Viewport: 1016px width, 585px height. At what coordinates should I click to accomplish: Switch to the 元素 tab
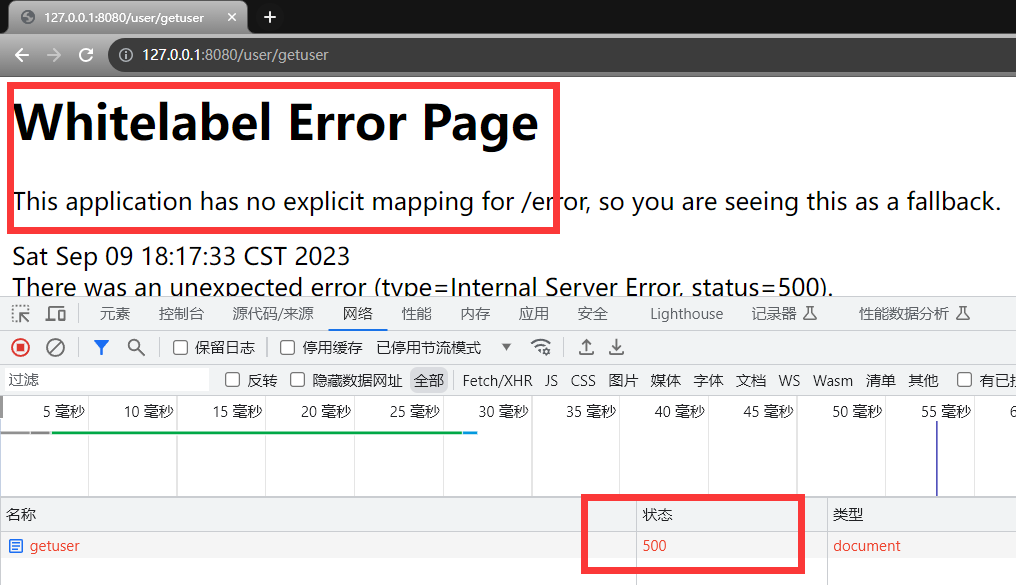[x=115, y=314]
